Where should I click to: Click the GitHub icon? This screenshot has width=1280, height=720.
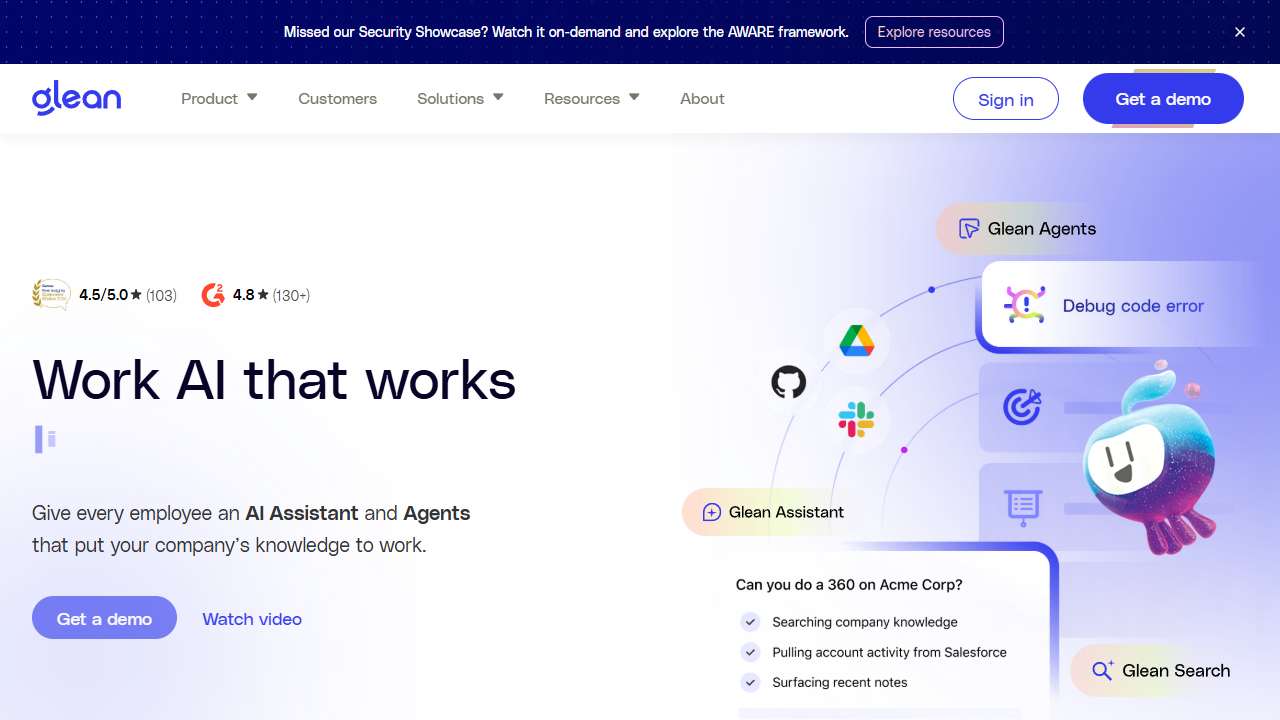[x=788, y=382]
